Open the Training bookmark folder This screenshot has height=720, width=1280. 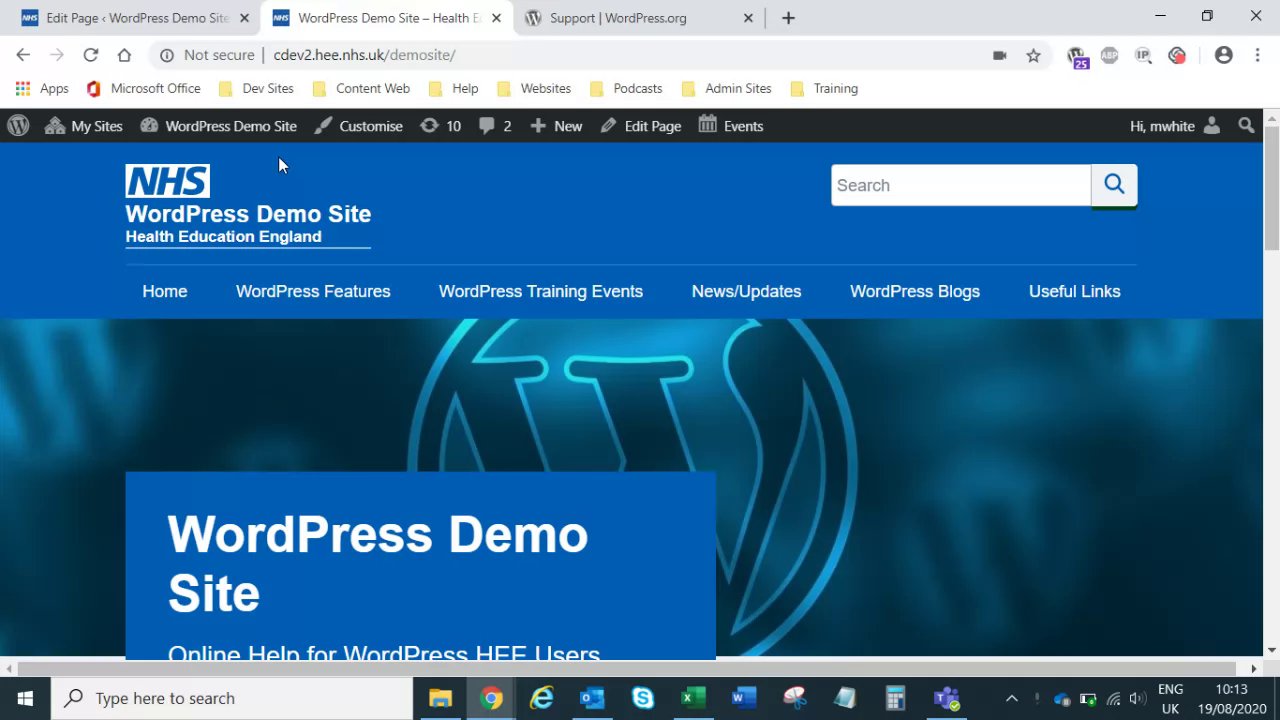click(824, 89)
